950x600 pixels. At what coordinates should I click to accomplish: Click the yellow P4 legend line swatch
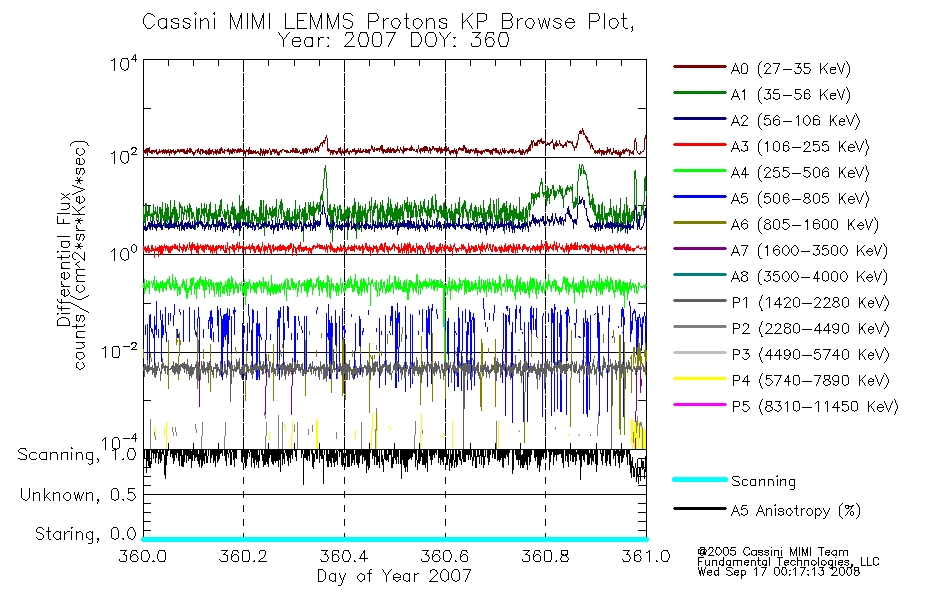pyautogui.click(x=700, y=379)
